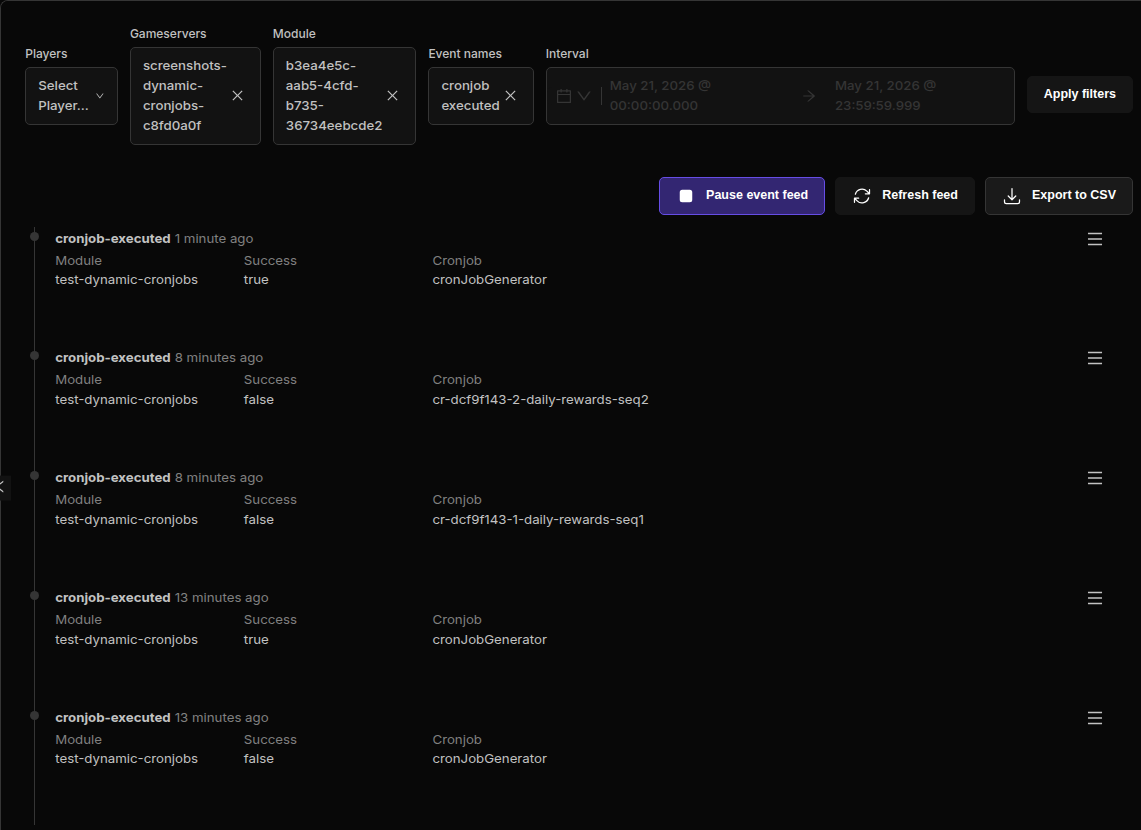Click 'false' Success value in seq2 event
The image size is (1141, 830).
[x=258, y=400]
